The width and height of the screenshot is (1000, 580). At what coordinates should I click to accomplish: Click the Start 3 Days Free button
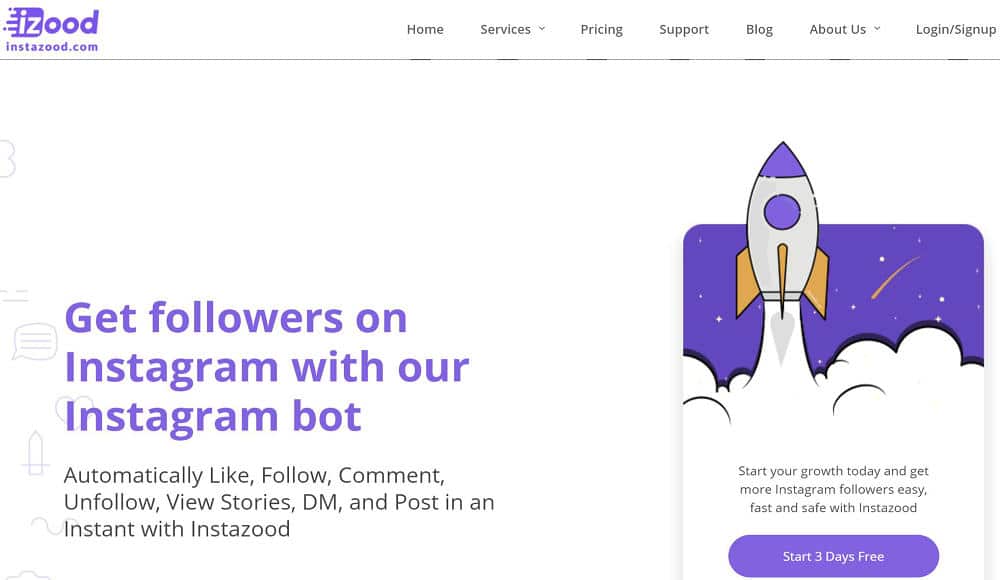833,556
